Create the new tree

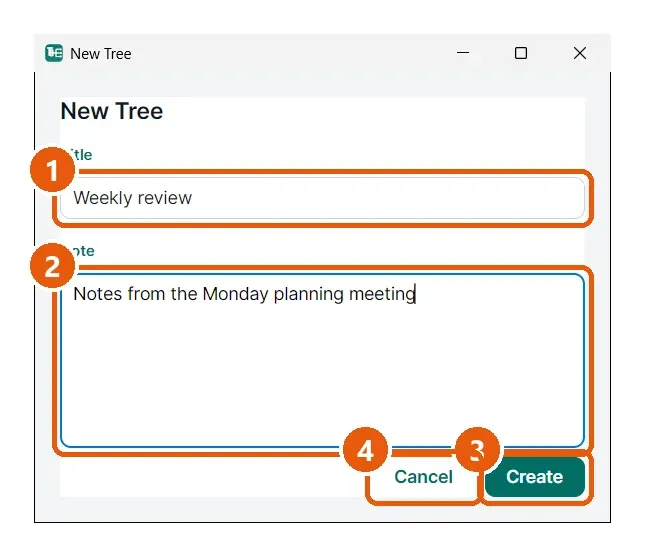click(x=535, y=477)
